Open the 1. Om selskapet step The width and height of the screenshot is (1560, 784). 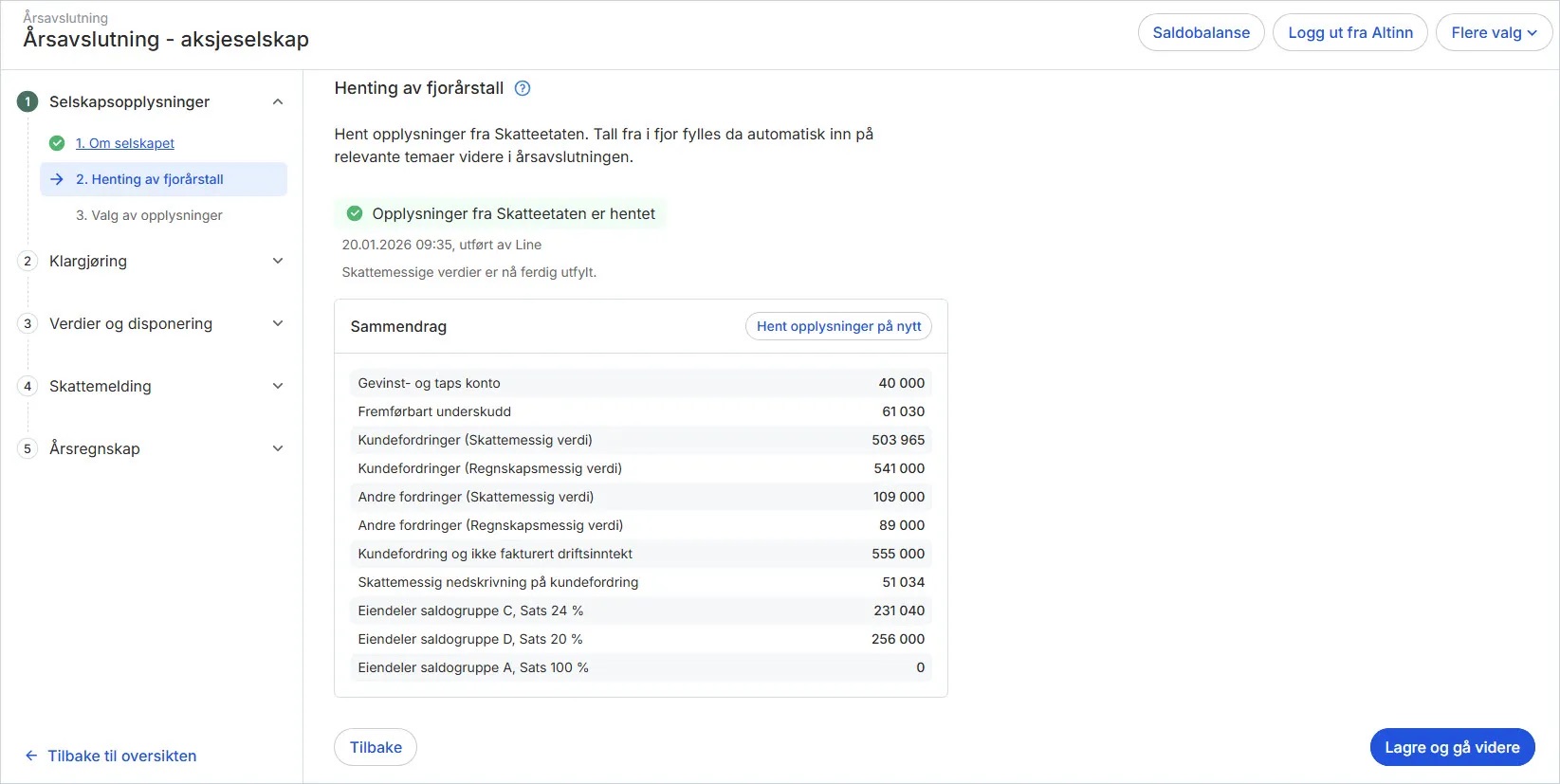pyautogui.click(x=125, y=143)
